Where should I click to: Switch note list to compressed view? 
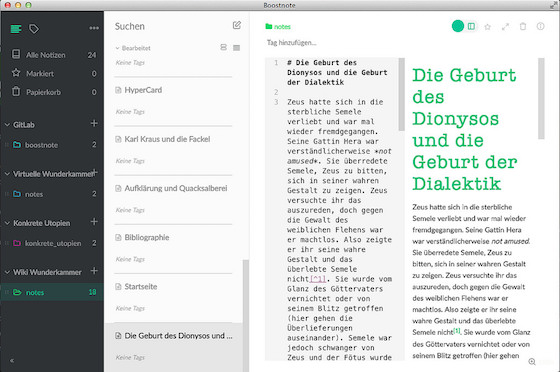(236, 47)
